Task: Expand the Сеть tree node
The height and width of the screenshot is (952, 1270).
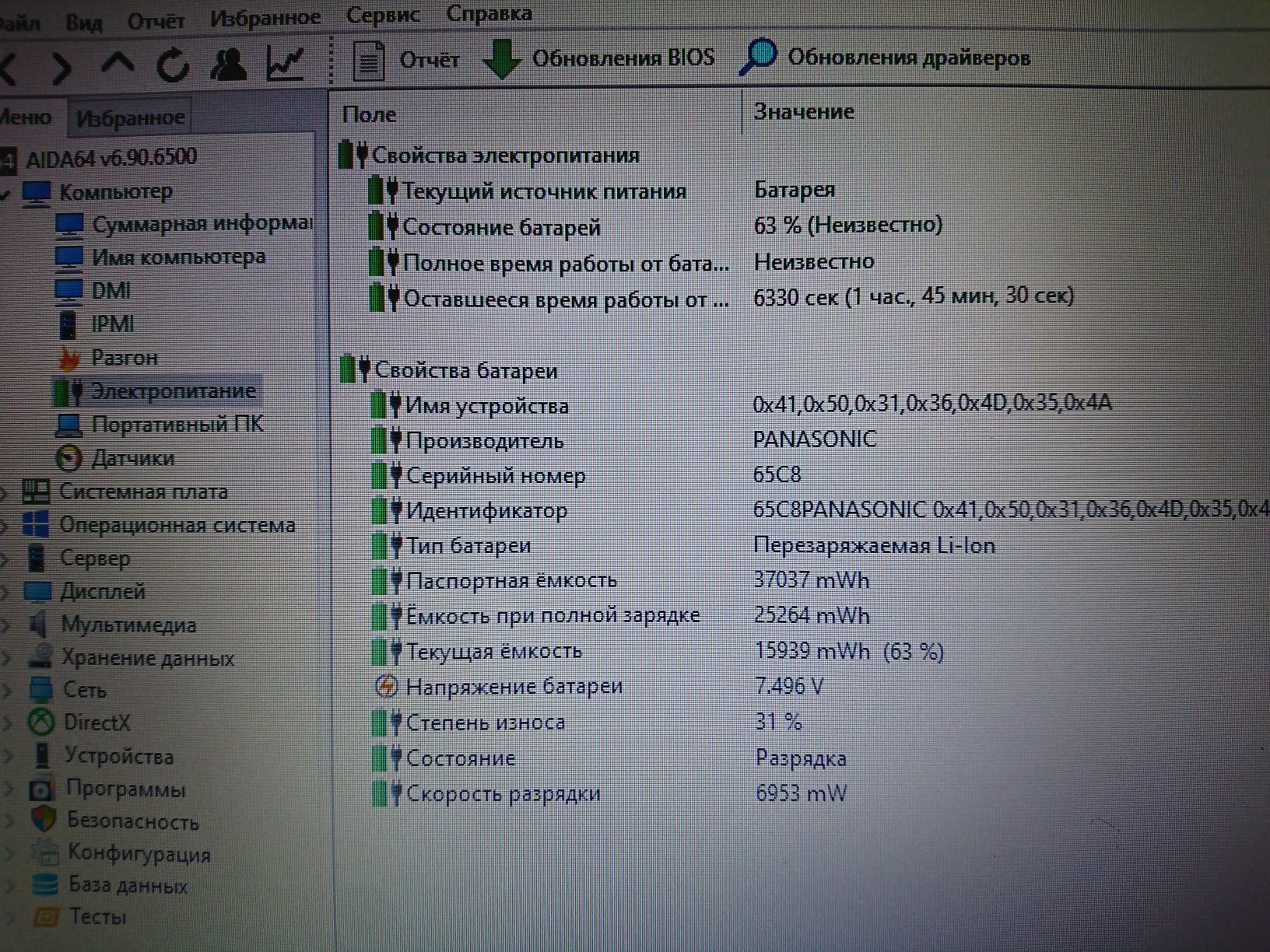Action: coord(7,690)
